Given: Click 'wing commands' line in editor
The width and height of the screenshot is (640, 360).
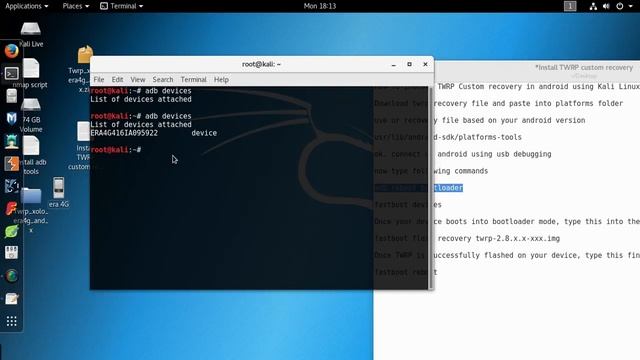Looking at the screenshot, I should pos(461,171).
